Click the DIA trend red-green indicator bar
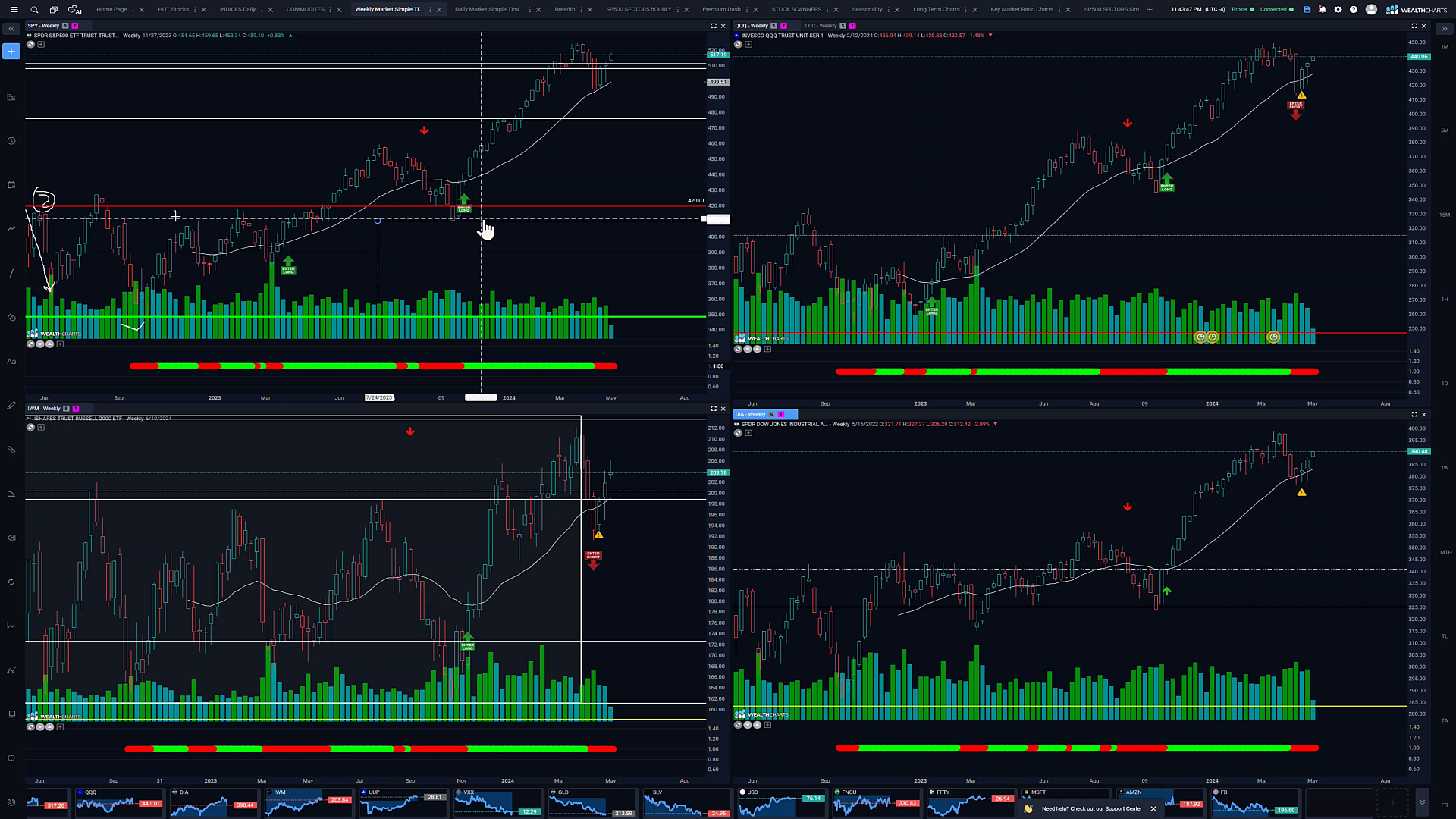 1077,748
